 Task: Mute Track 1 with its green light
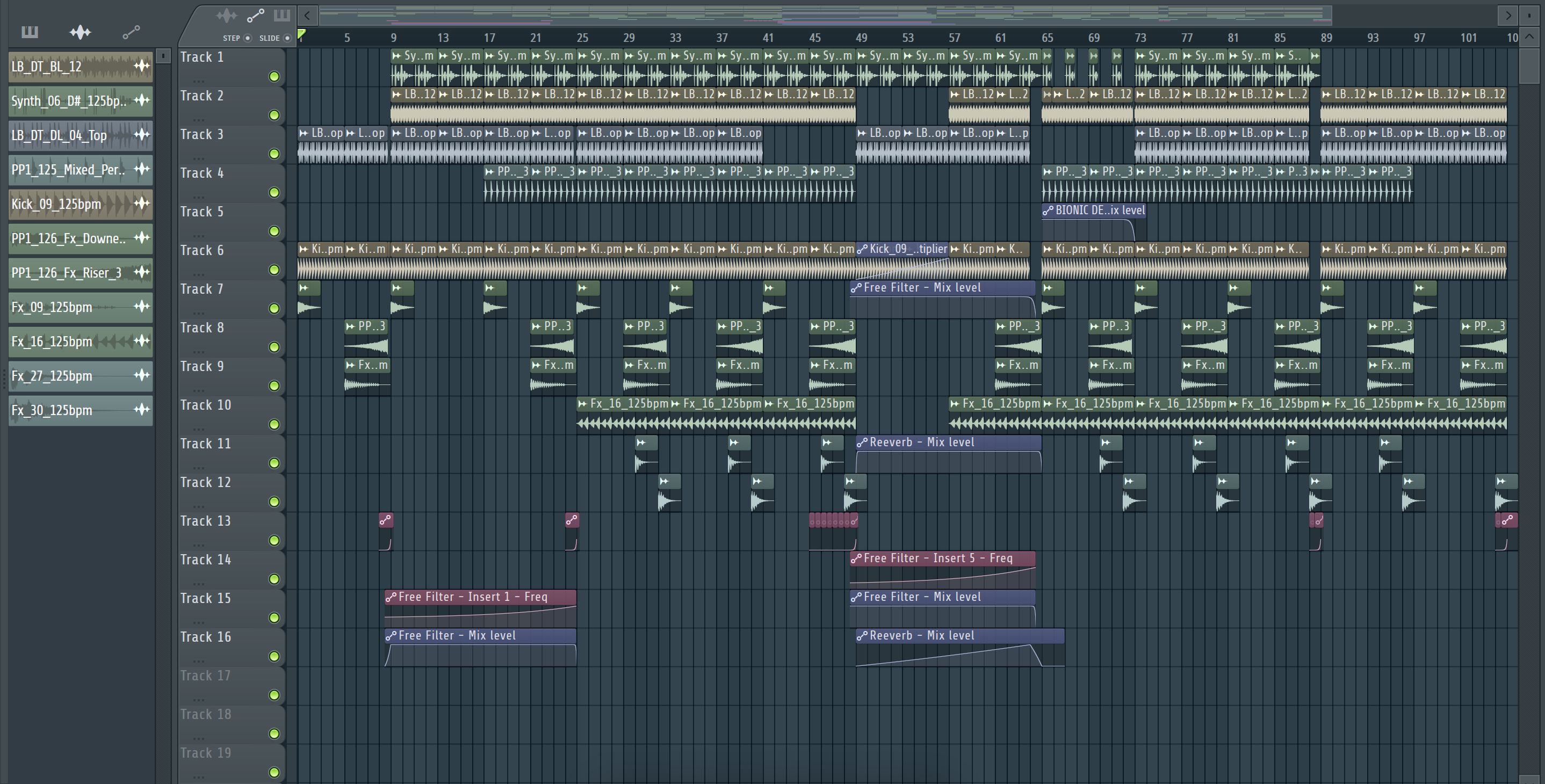(x=274, y=76)
